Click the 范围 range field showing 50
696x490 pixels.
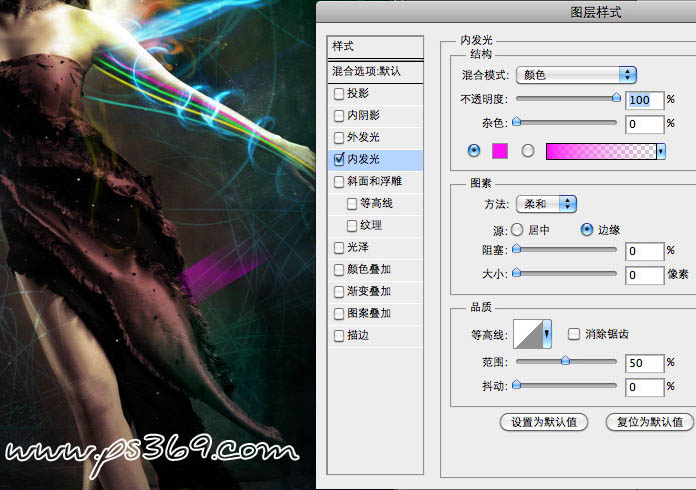point(645,363)
